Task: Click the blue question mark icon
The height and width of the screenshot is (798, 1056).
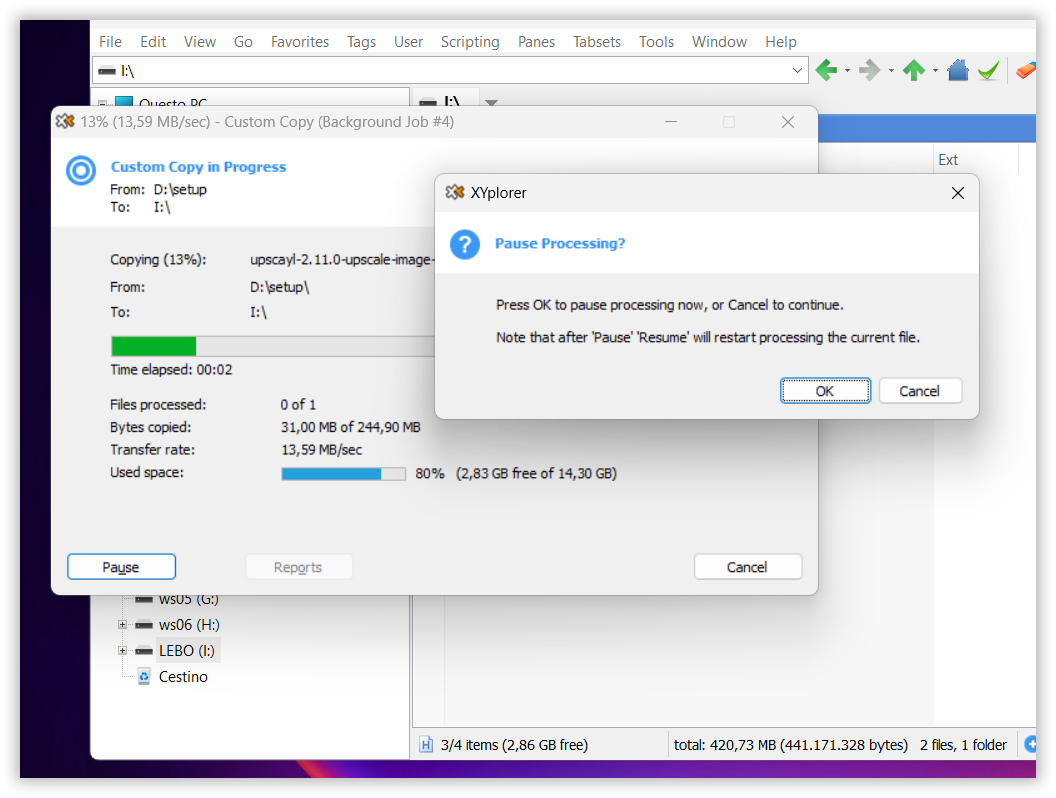Action: [465, 244]
